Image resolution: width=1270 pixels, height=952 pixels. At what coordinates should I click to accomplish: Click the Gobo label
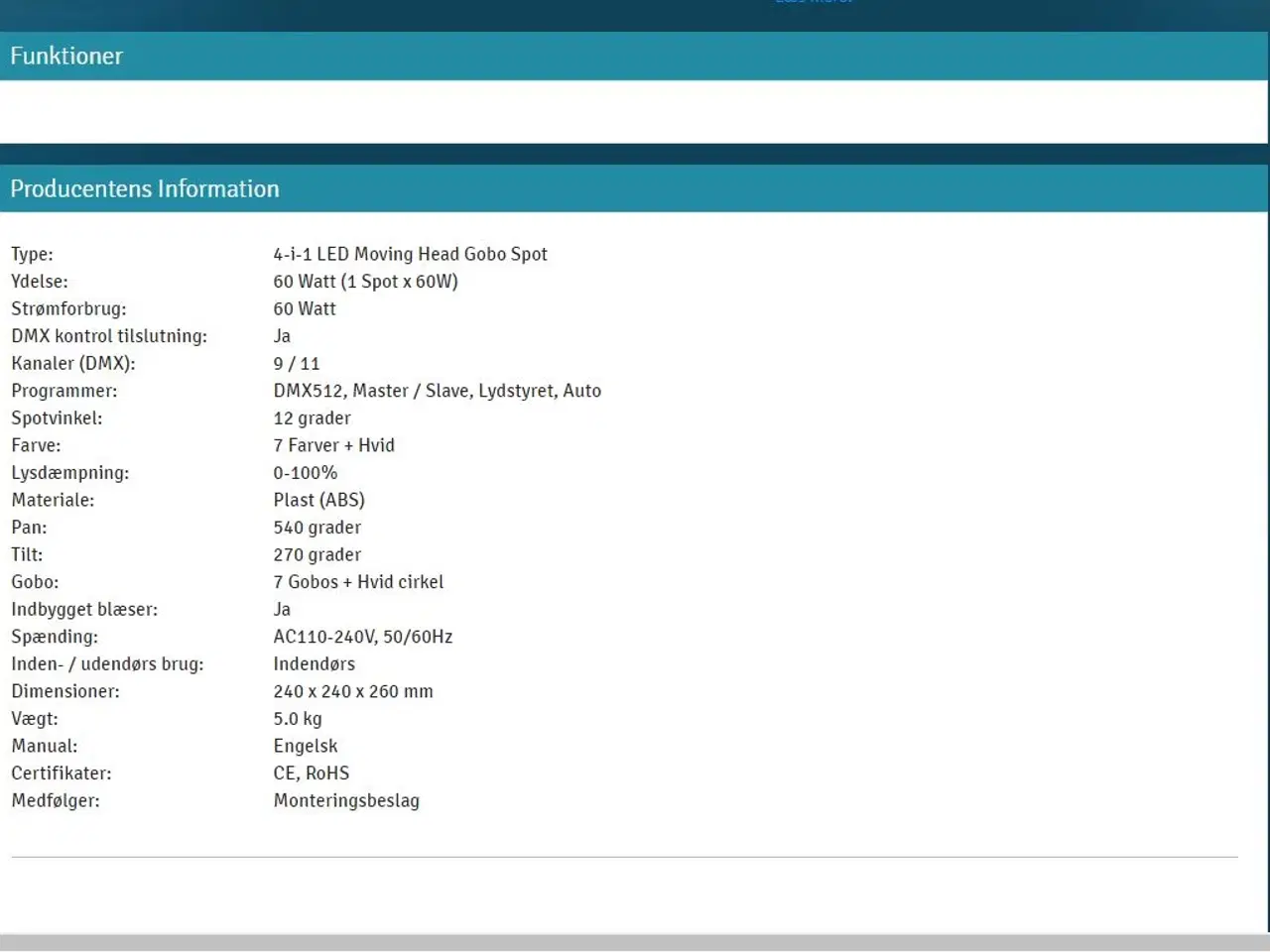point(35,582)
